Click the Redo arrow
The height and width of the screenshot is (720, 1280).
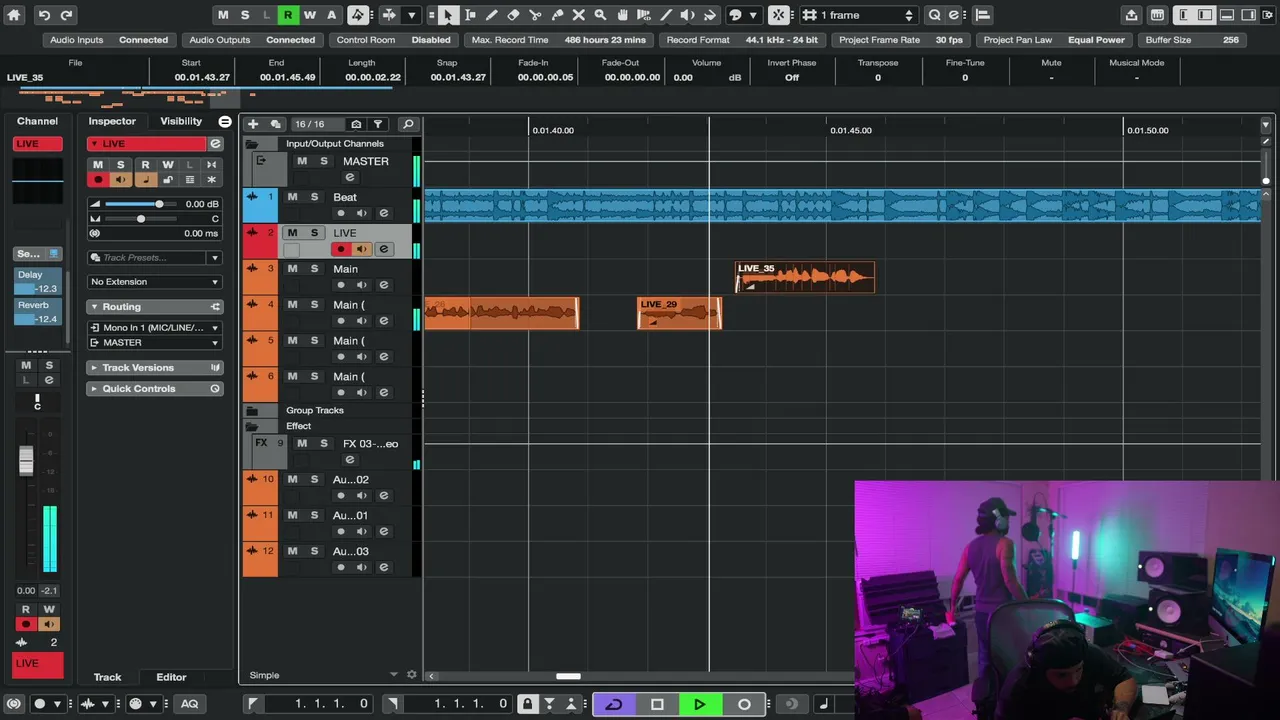(66, 15)
